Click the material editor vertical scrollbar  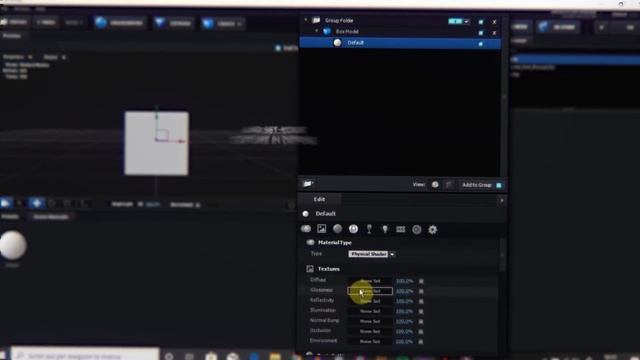click(x=502, y=255)
